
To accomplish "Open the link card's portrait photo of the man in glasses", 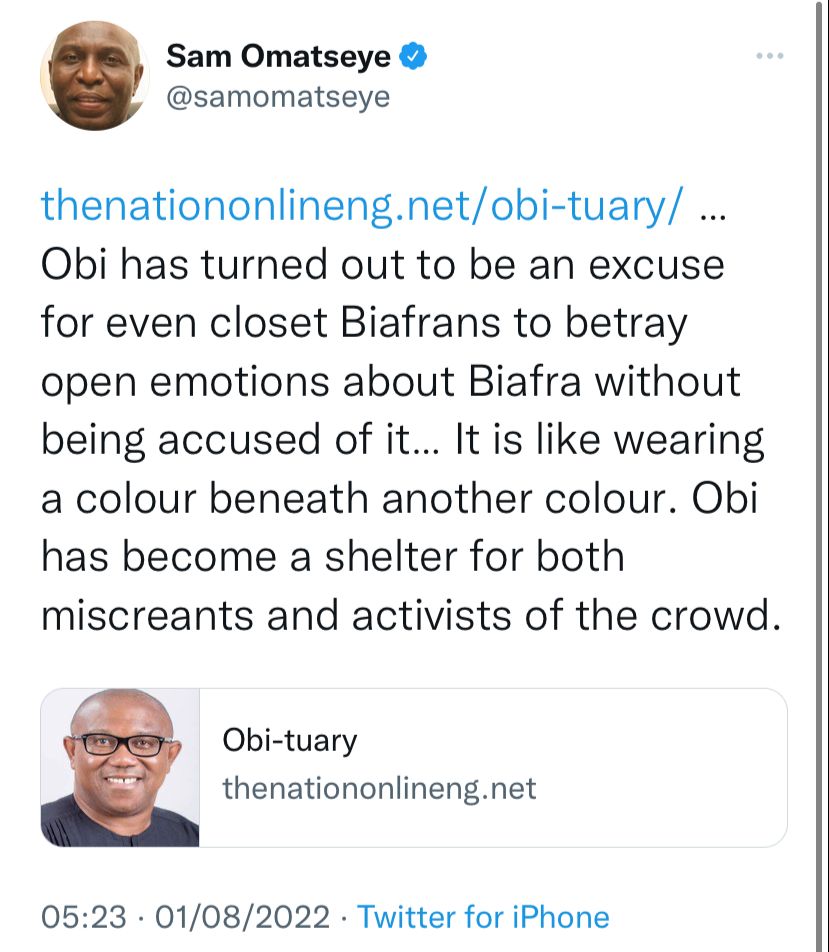I will coord(120,767).
